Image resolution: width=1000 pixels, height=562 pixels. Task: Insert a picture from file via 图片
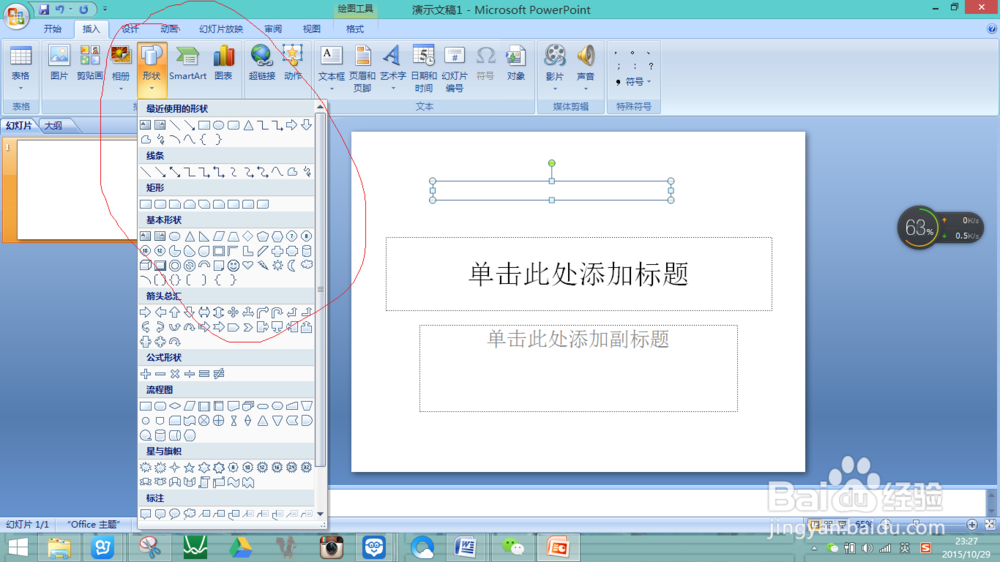[59, 63]
